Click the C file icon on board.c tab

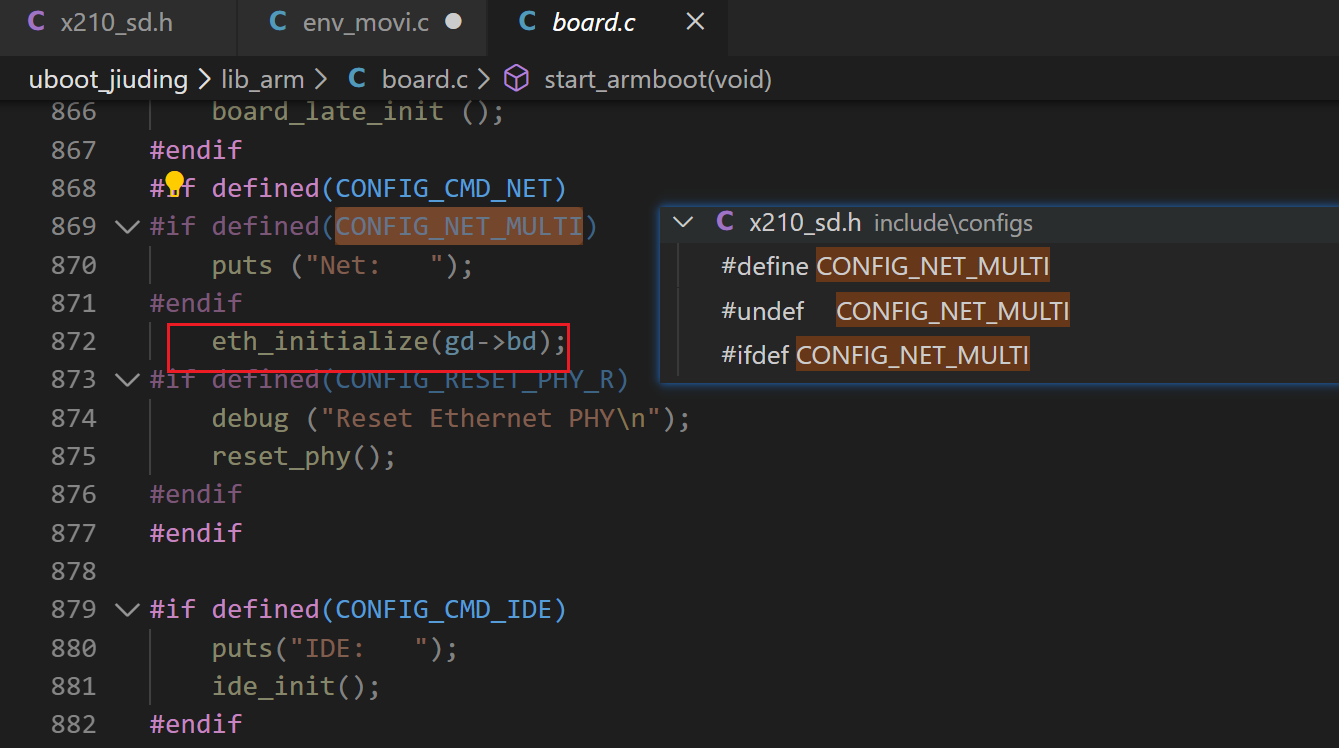click(x=527, y=22)
